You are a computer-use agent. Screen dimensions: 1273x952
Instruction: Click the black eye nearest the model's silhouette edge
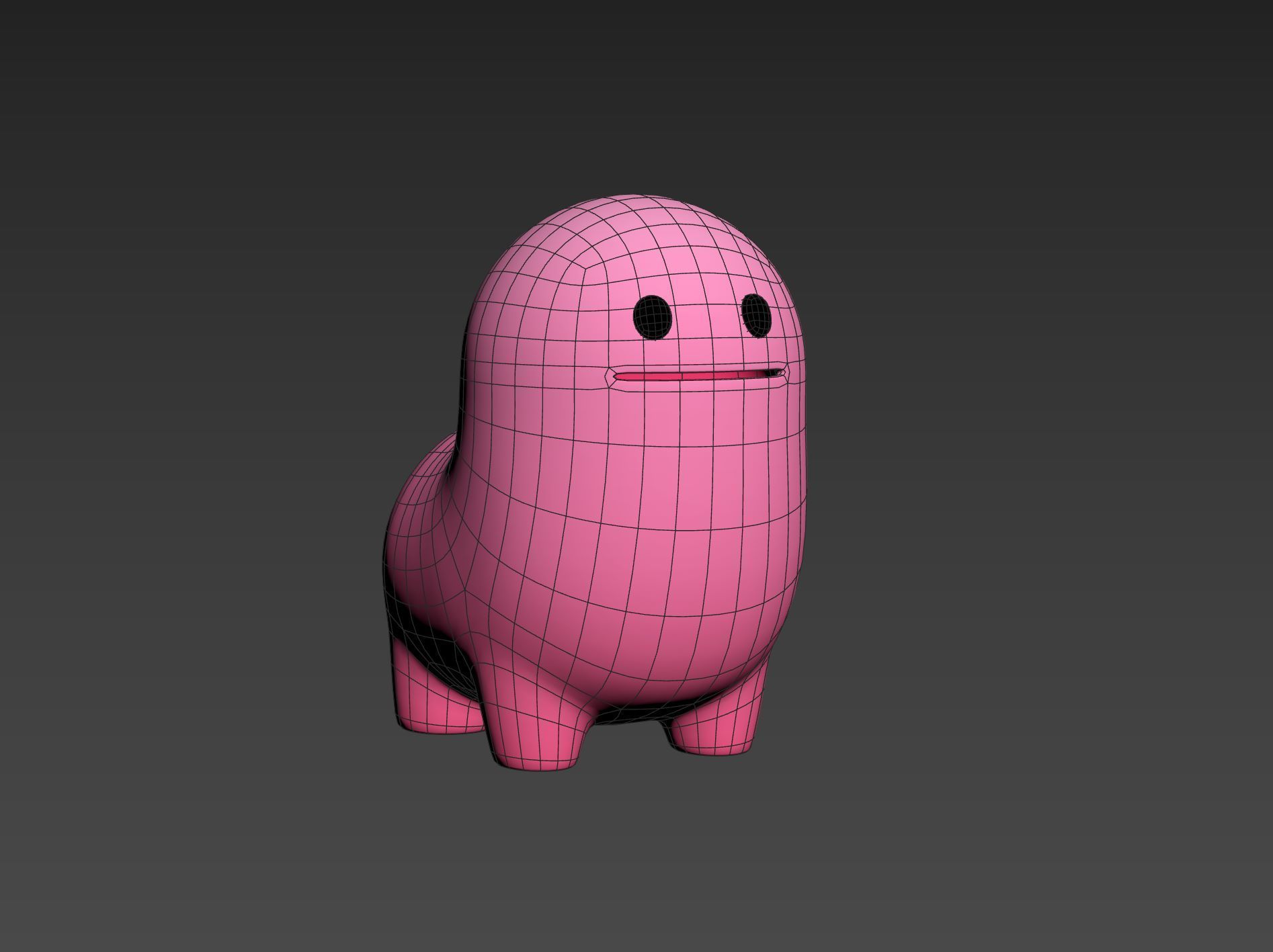(756, 314)
